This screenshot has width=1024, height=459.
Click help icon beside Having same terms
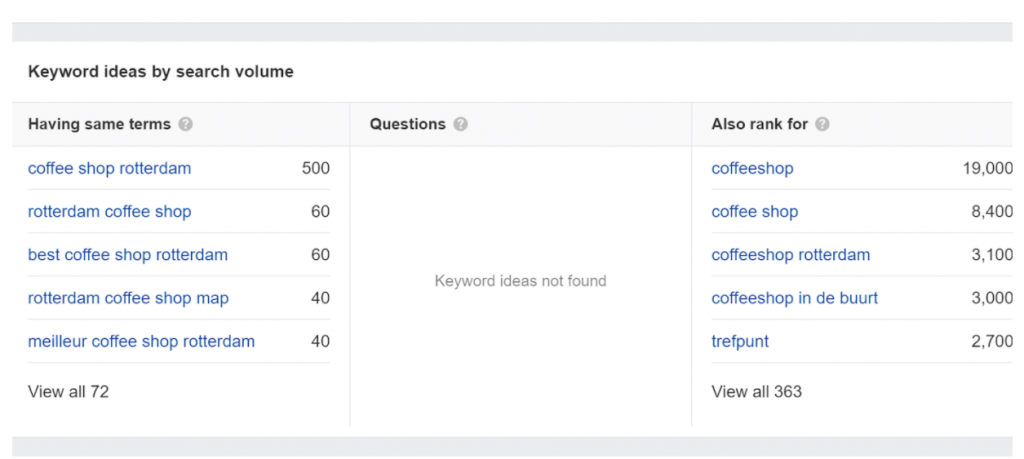[x=185, y=124]
